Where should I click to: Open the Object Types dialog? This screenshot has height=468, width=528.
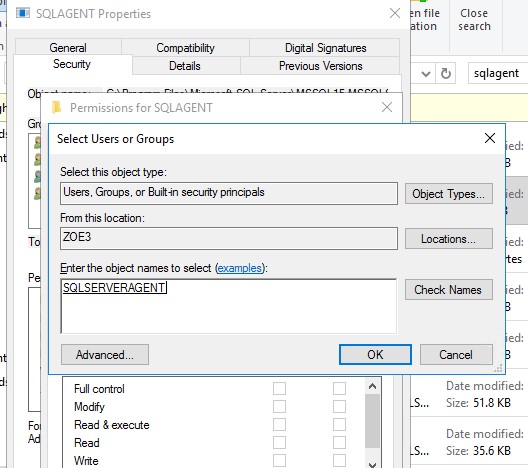[x=449, y=194]
